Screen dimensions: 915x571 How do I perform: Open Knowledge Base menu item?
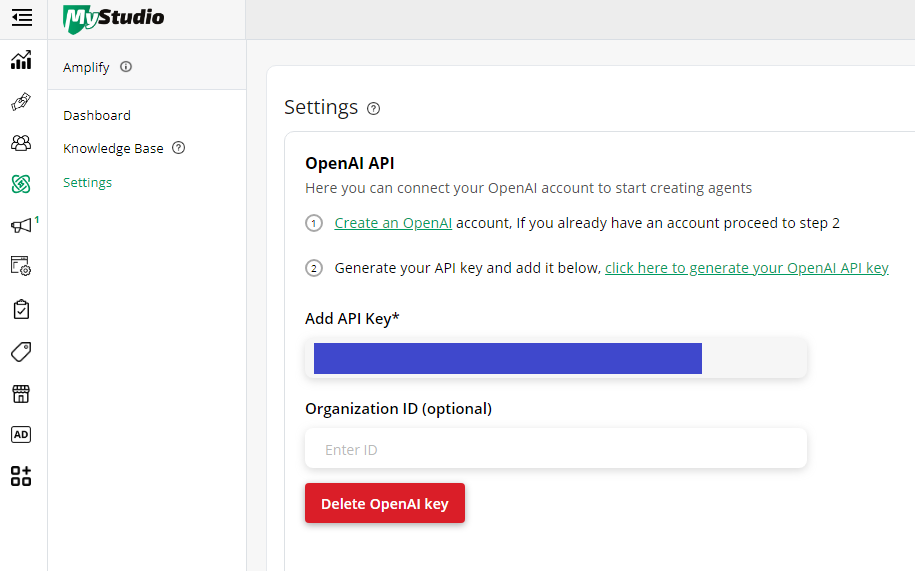click(x=113, y=149)
